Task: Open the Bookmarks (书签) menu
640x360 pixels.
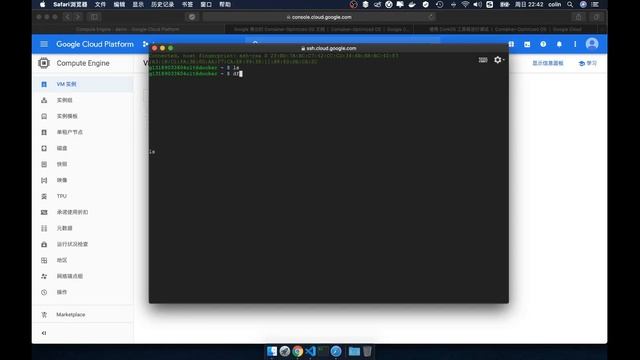Action: coord(187,4)
